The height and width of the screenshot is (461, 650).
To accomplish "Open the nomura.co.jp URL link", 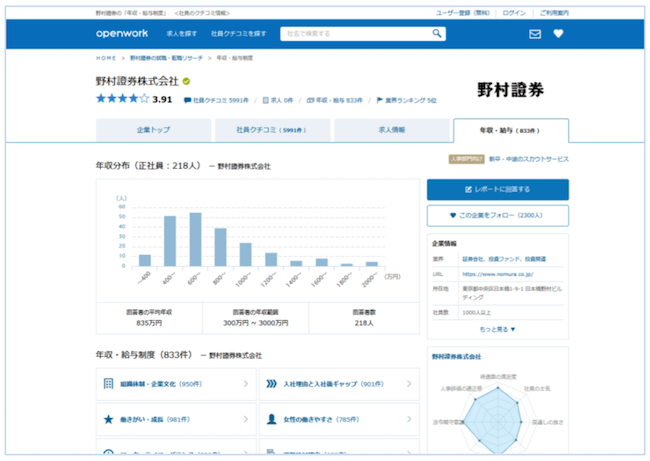I will pos(497,272).
